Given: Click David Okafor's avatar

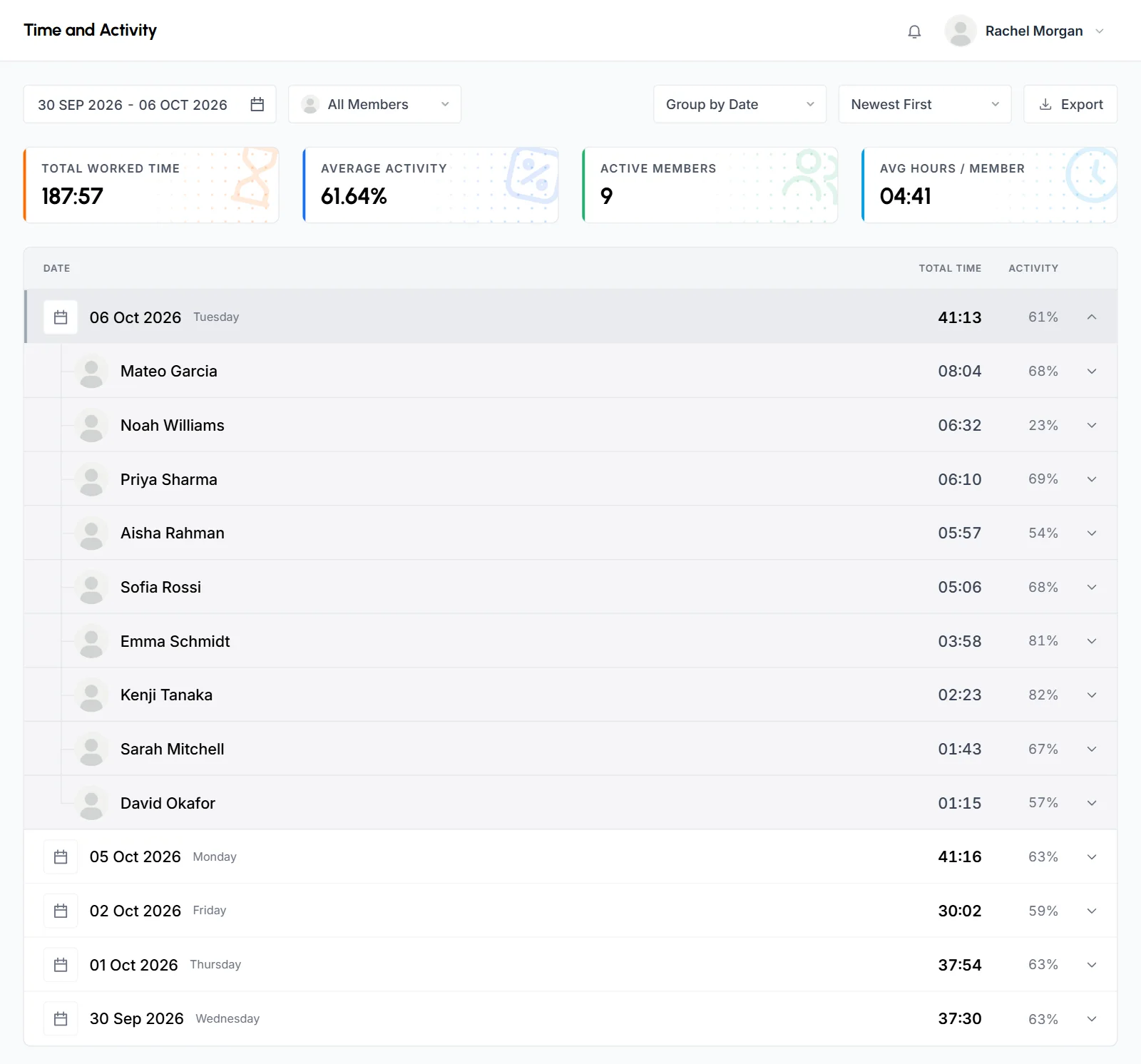Looking at the screenshot, I should coord(91,803).
